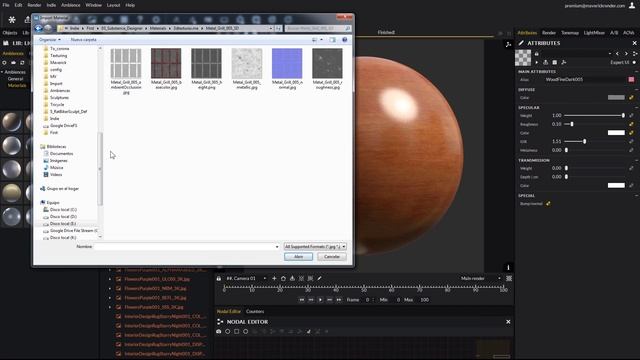Click the material preview checker thumbnail
640x360 pixels.
point(523,58)
